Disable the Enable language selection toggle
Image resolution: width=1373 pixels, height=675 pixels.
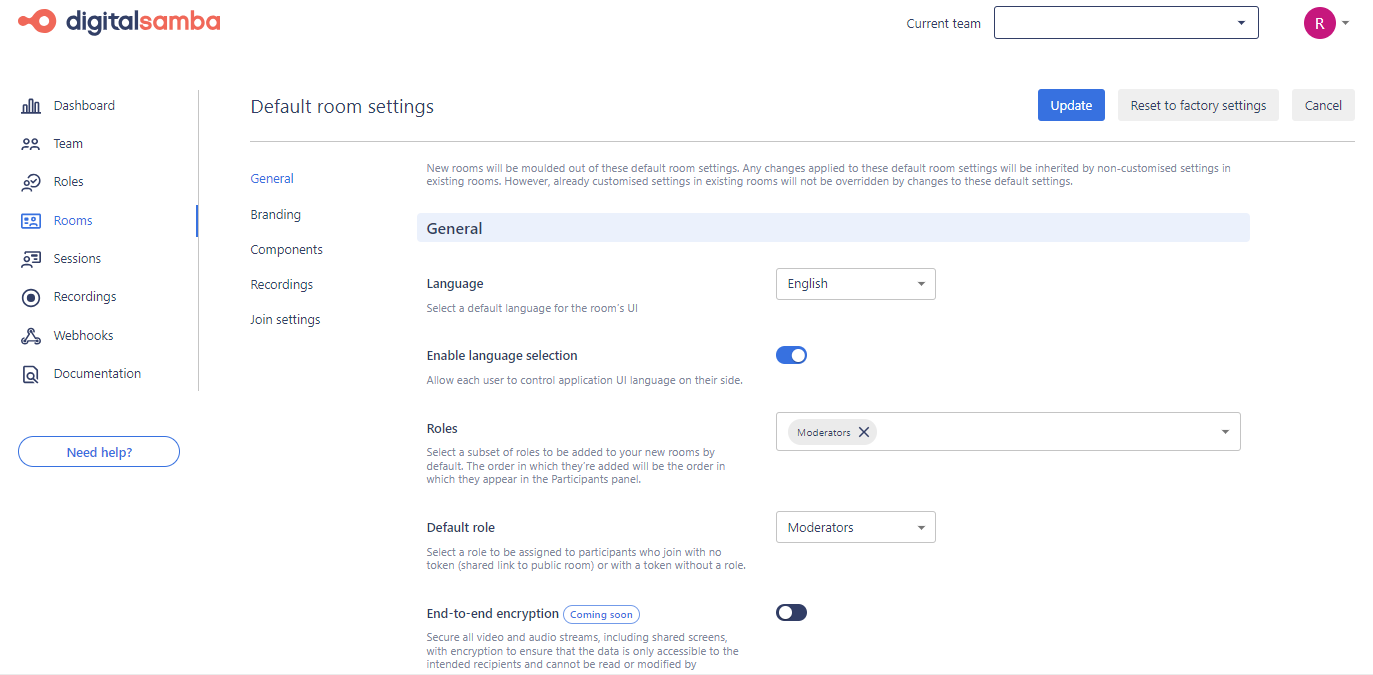[x=791, y=355]
